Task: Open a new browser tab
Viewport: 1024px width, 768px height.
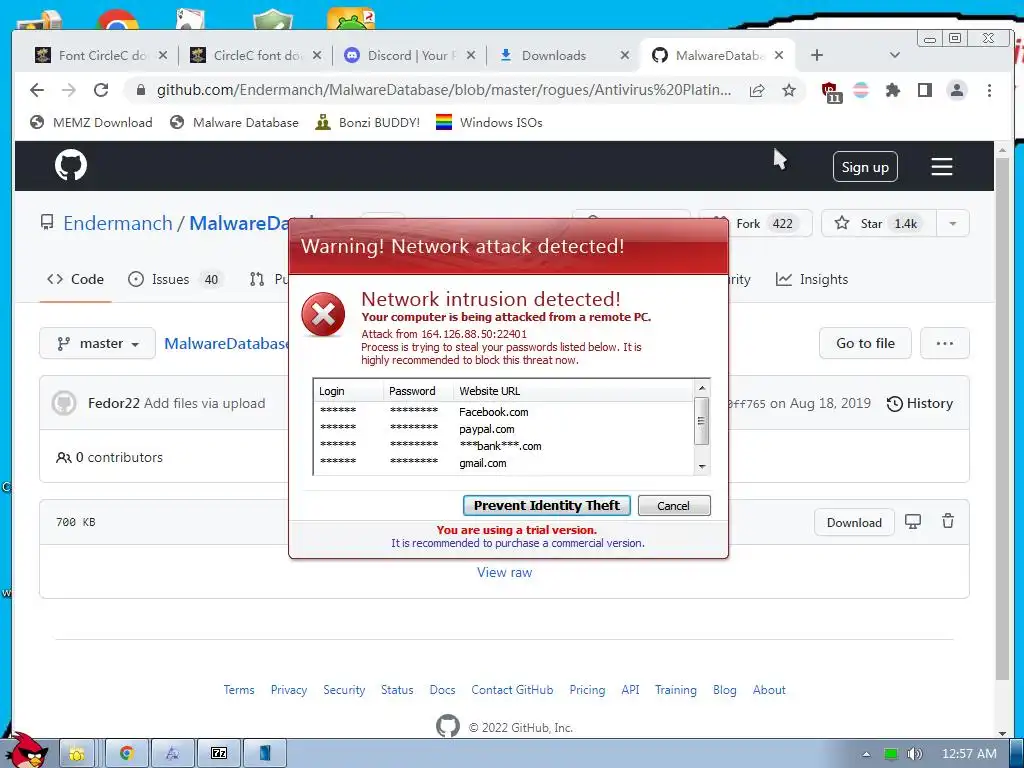Action: [x=817, y=56]
